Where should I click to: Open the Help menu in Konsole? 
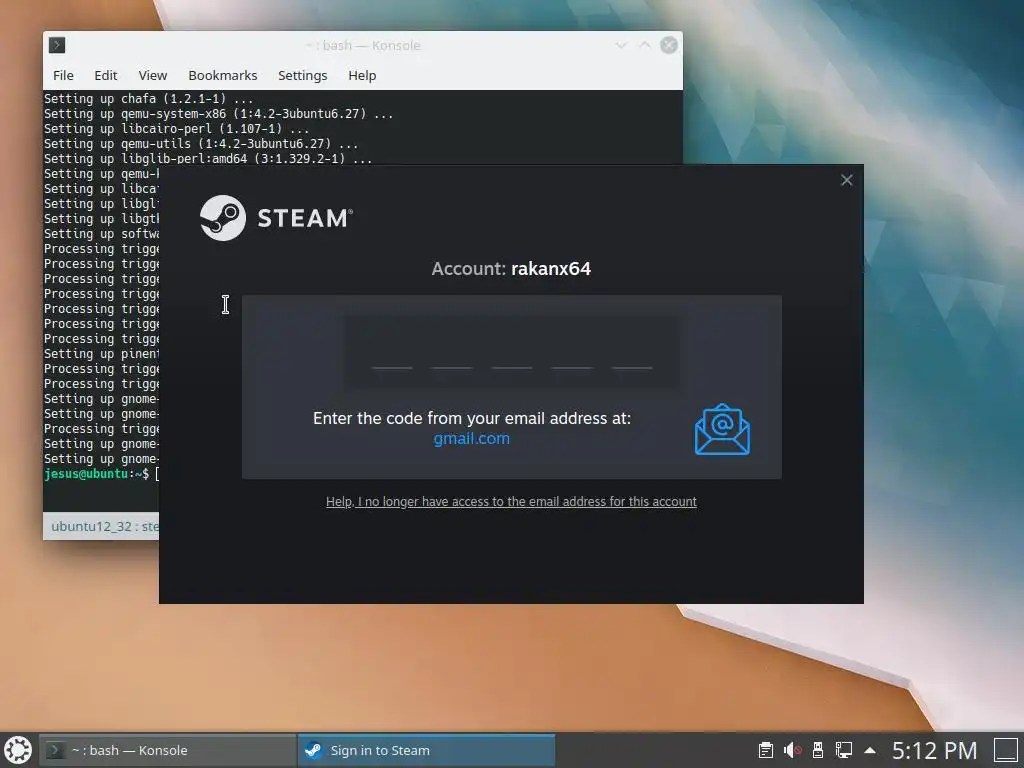pyautogui.click(x=362, y=75)
